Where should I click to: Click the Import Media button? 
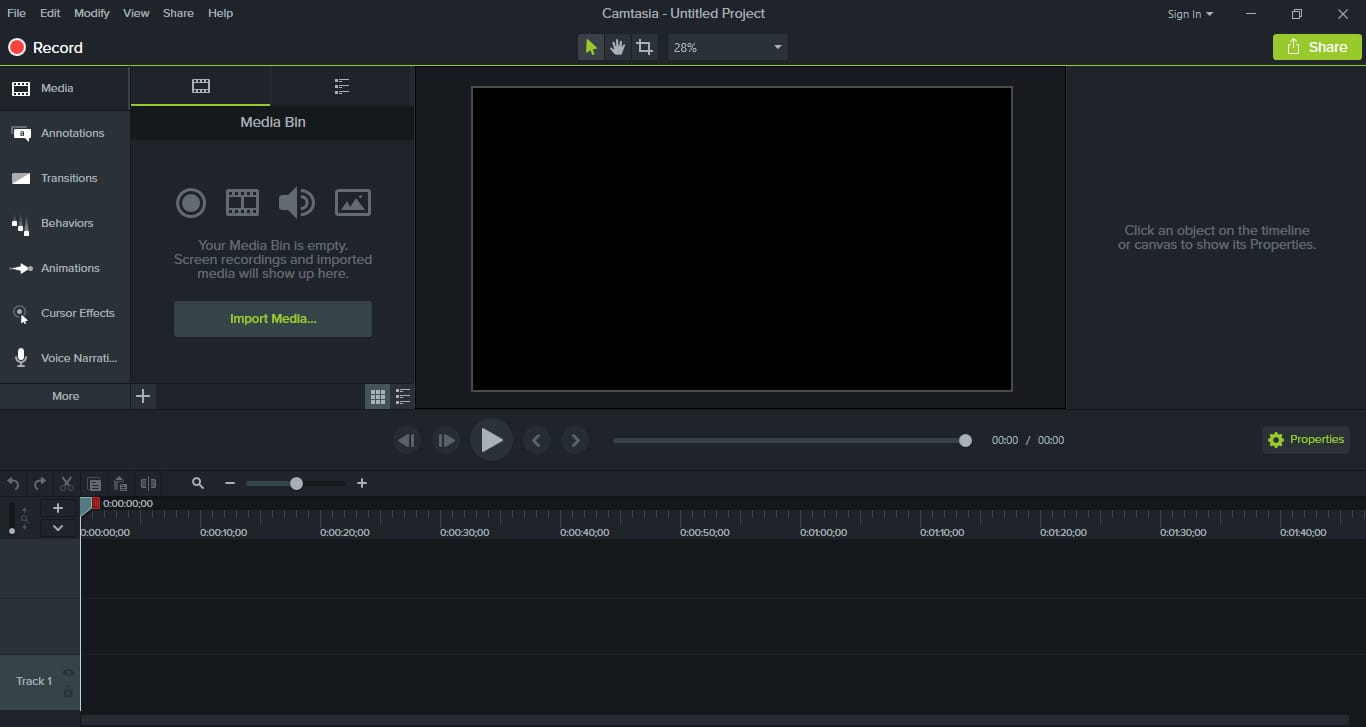(x=273, y=319)
